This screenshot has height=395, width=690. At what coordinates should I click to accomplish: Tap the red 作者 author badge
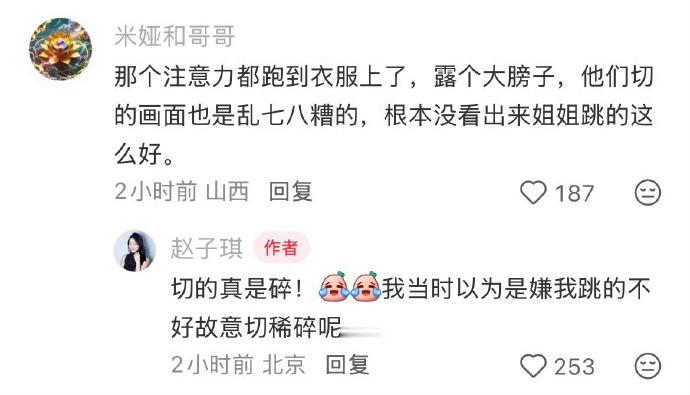pos(282,248)
